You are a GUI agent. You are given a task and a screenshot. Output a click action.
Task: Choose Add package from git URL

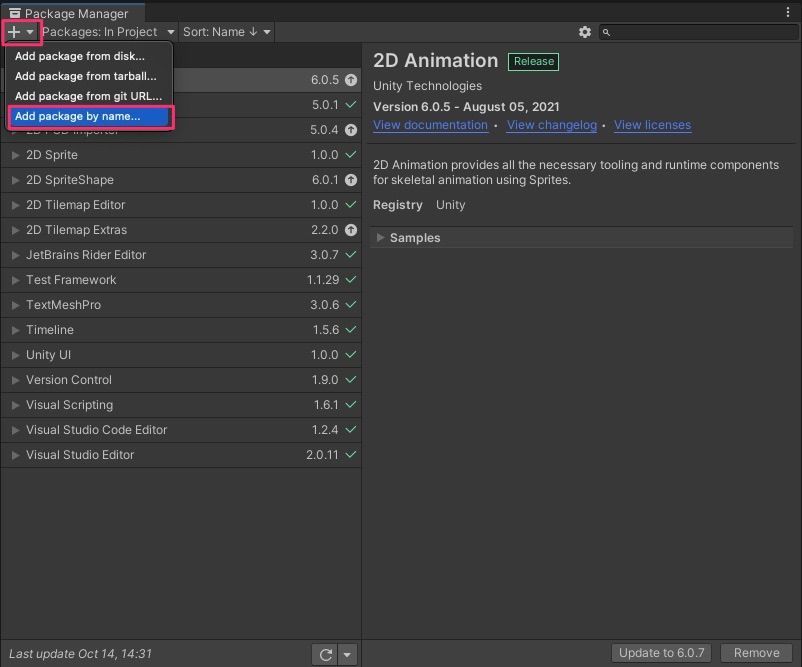tap(88, 96)
